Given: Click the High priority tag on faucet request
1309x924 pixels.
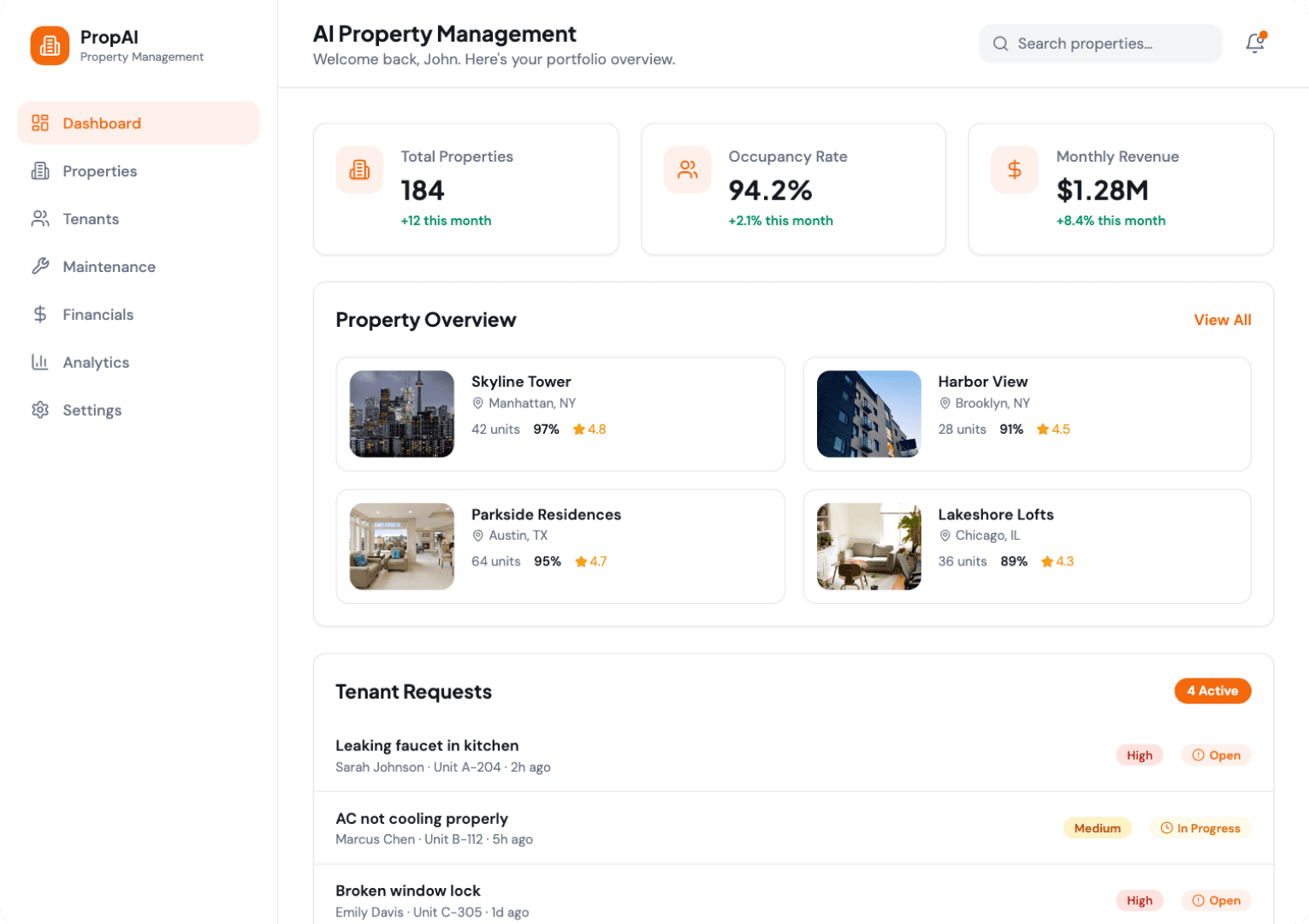Looking at the screenshot, I should 1140,755.
